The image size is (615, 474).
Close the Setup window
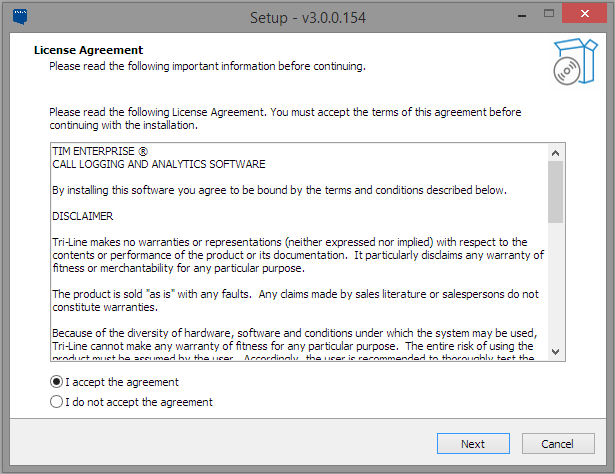click(x=584, y=13)
